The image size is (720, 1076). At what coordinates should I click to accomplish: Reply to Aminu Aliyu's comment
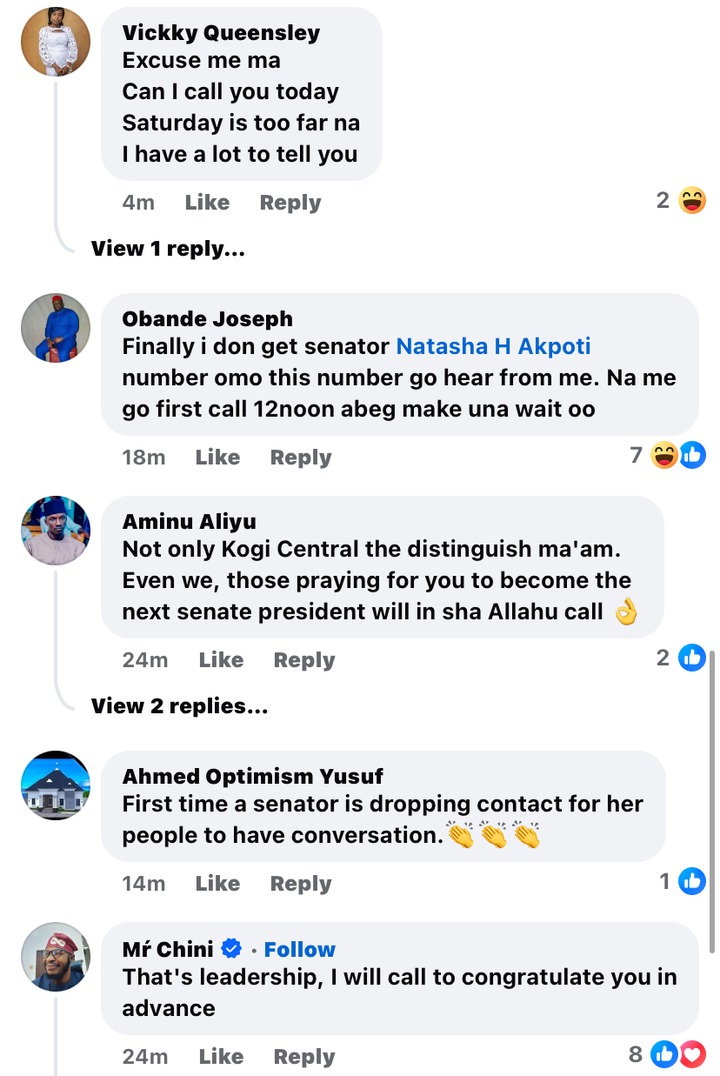(304, 660)
